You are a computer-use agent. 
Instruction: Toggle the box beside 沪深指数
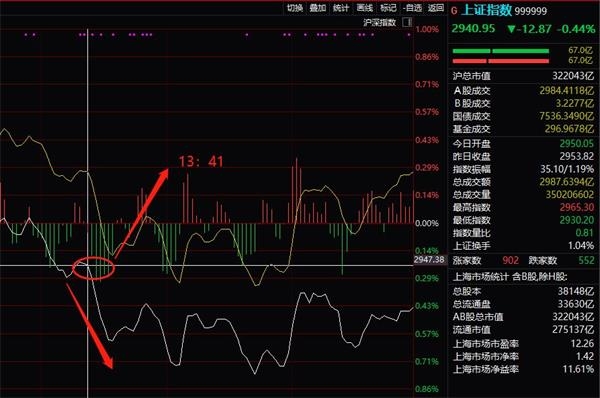tap(407, 22)
